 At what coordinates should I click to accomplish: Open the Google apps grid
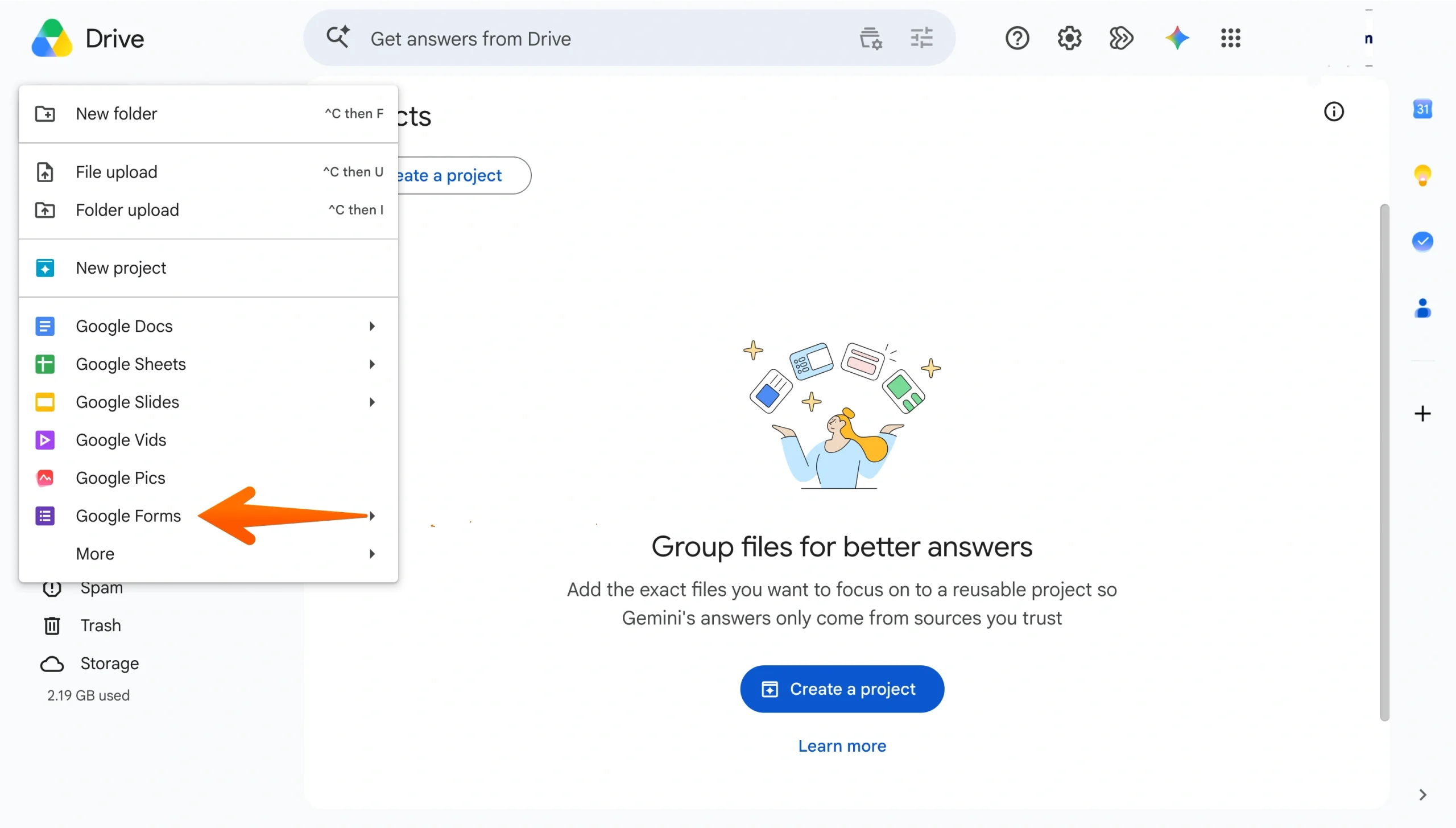click(1230, 38)
